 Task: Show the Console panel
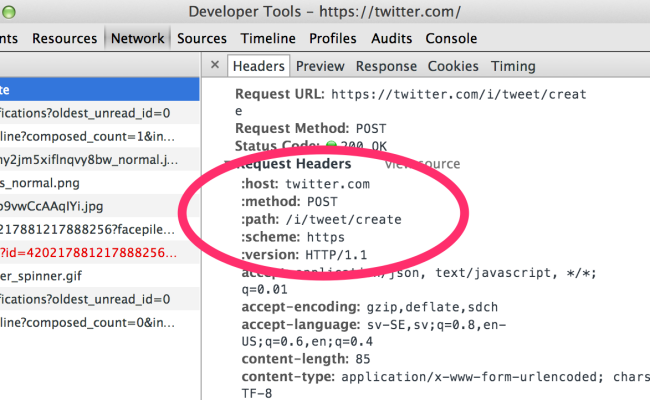pyautogui.click(x=451, y=38)
